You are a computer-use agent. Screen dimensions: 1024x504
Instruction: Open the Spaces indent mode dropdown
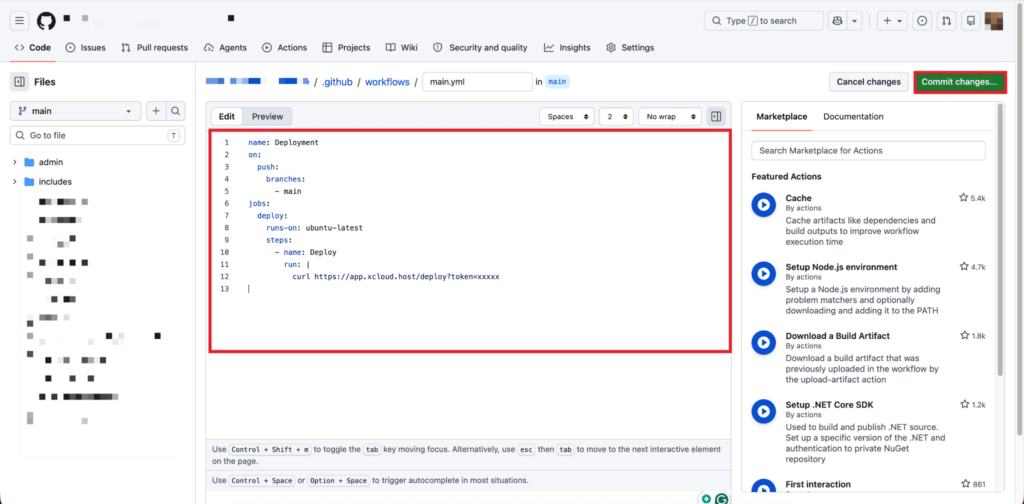click(566, 117)
